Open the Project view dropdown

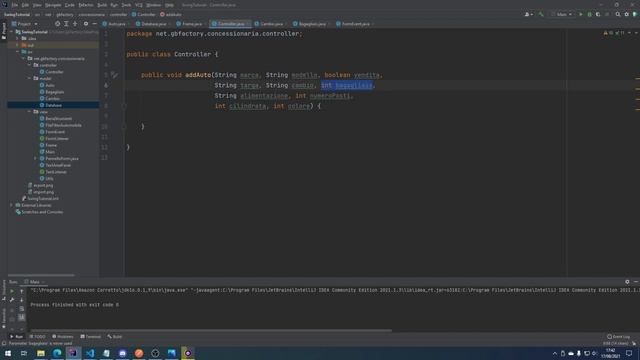click(x=25, y=24)
